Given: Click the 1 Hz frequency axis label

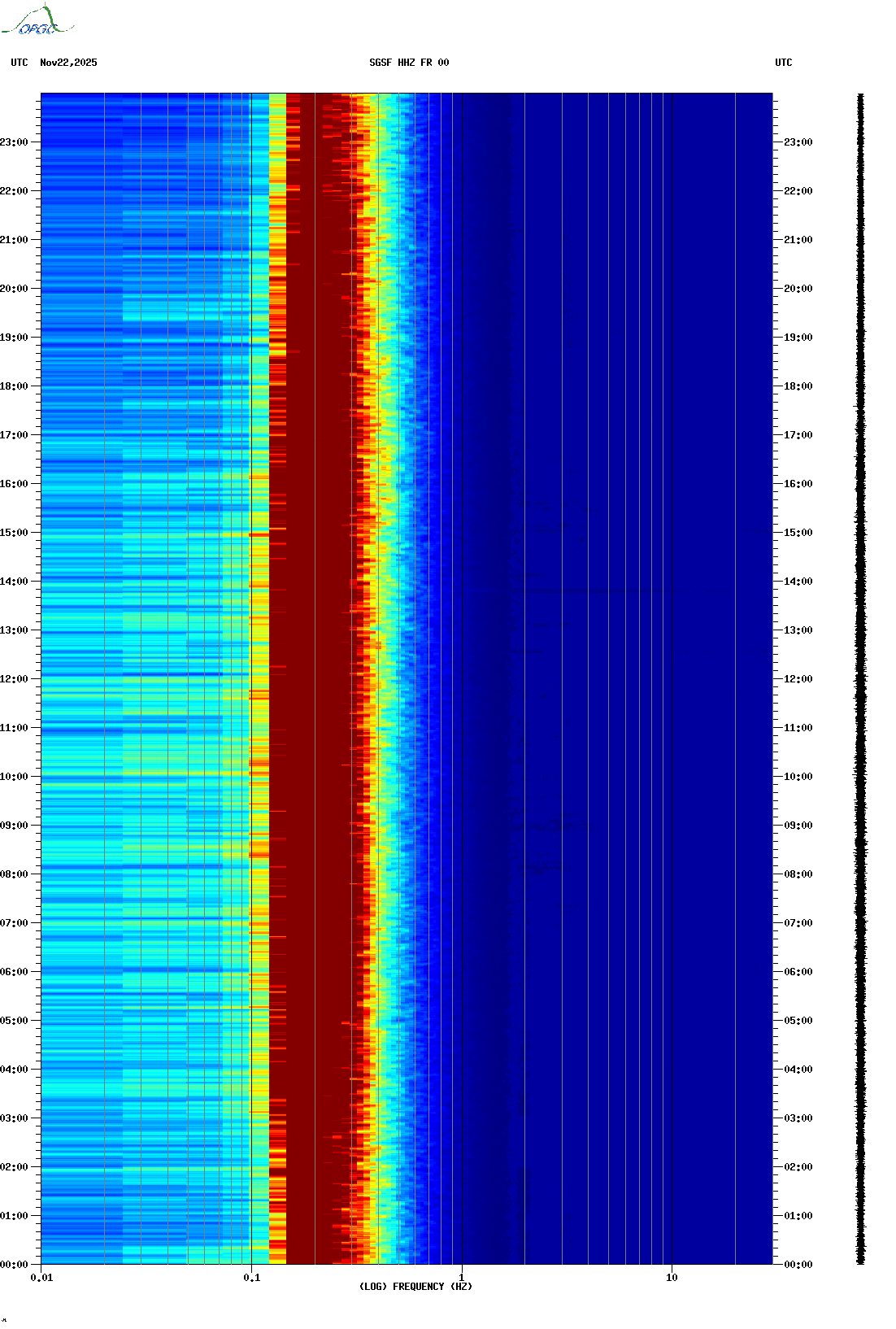Looking at the screenshot, I should pos(462,1278).
